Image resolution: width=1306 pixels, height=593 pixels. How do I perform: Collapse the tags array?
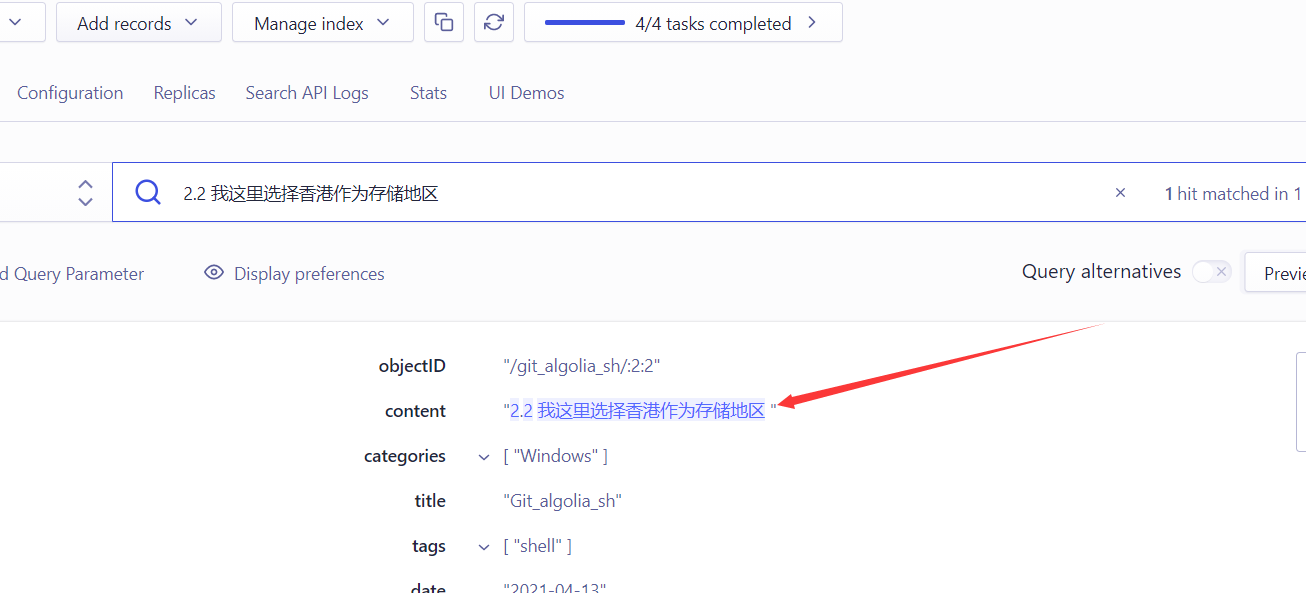(484, 547)
